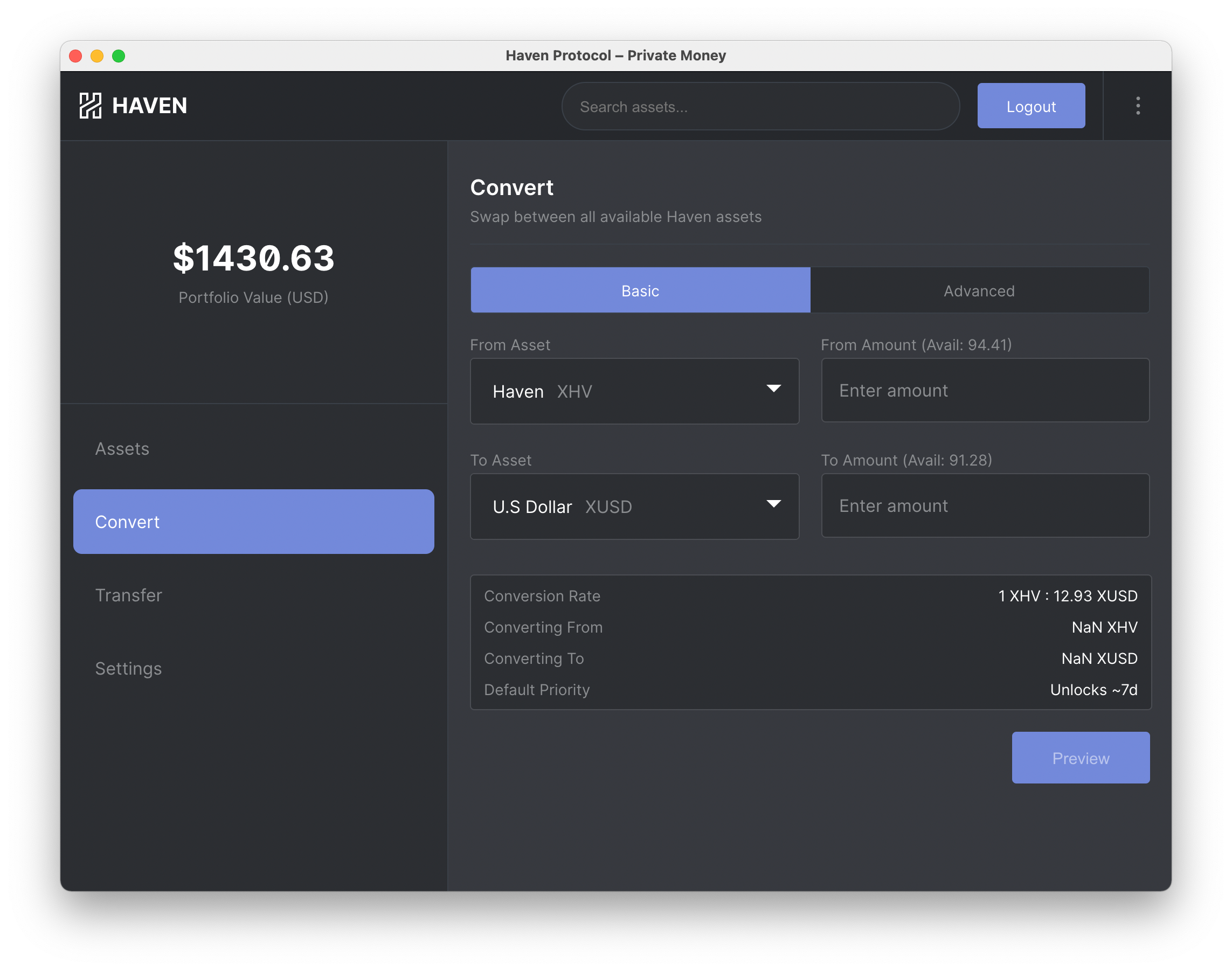The width and height of the screenshot is (1232, 971).
Task: Click the Conversion Rate label
Action: [x=542, y=596]
